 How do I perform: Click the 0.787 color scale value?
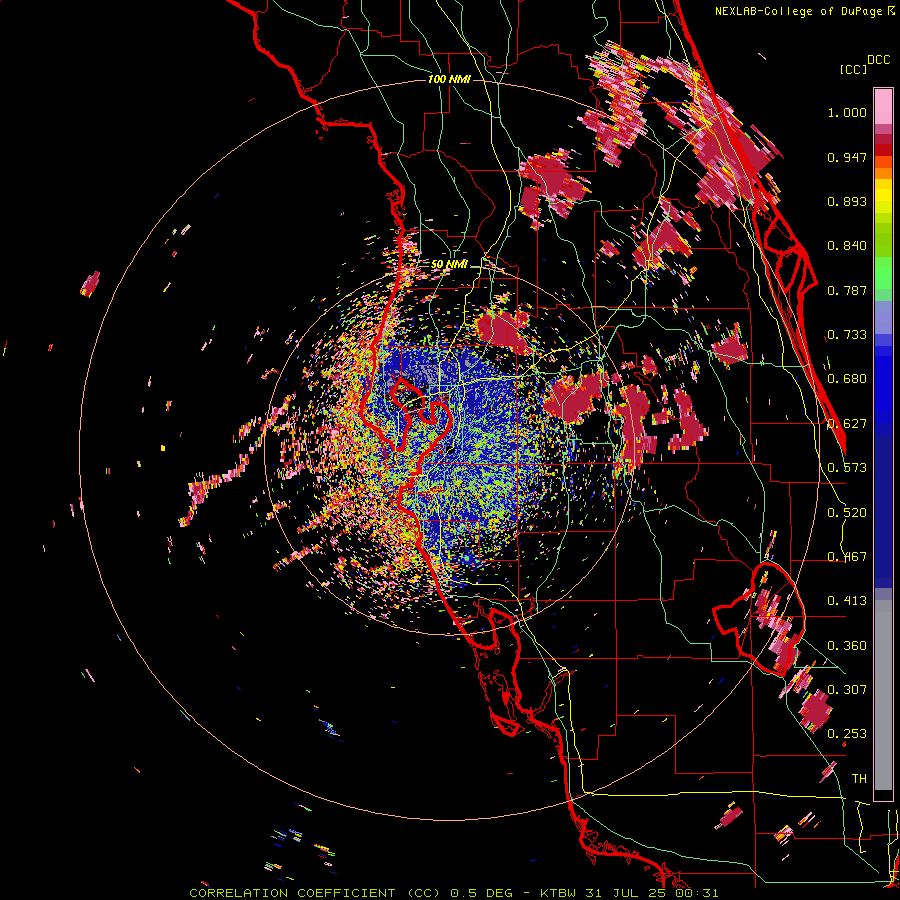[x=847, y=290]
